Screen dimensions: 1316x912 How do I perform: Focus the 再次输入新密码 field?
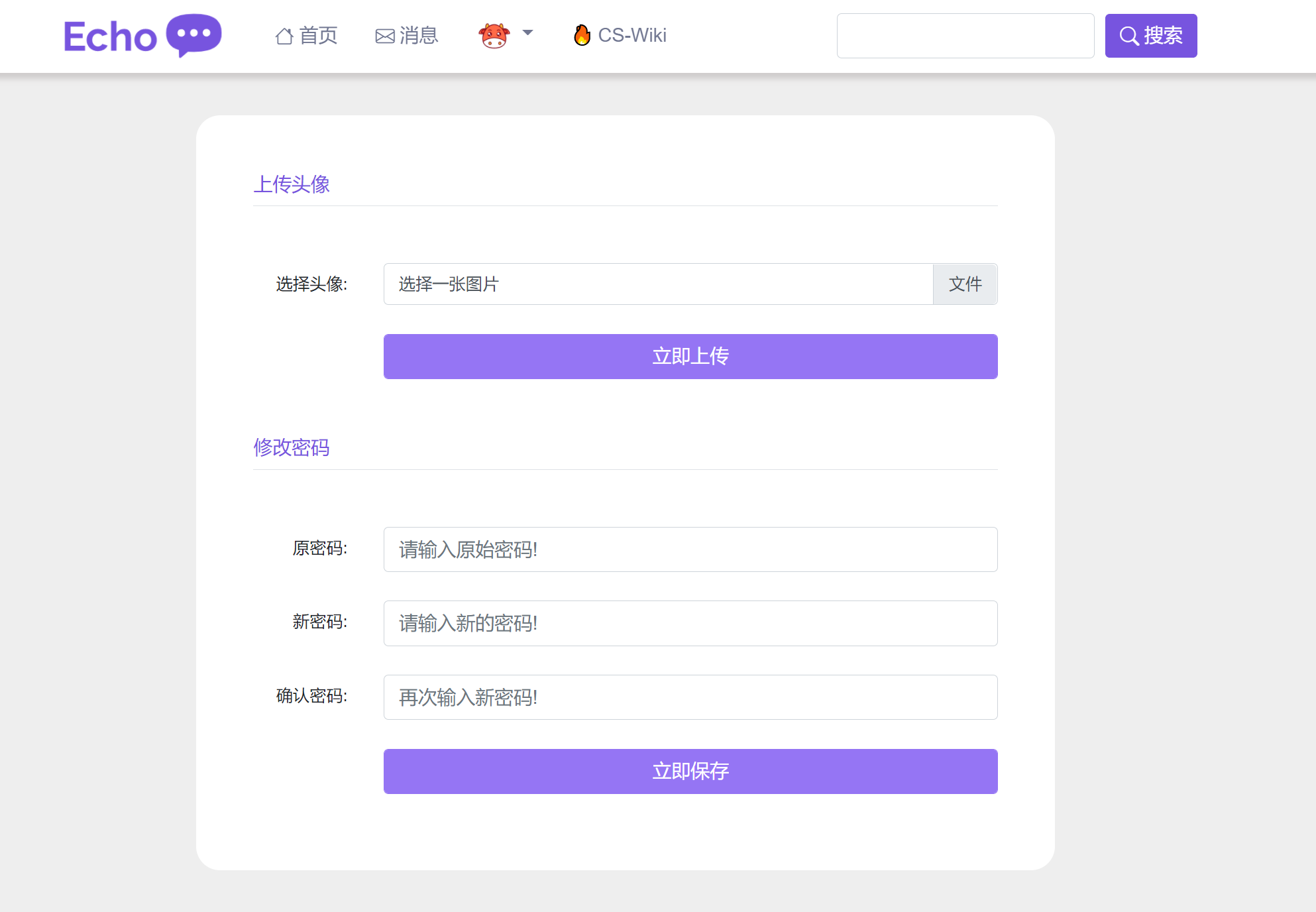tap(690, 697)
